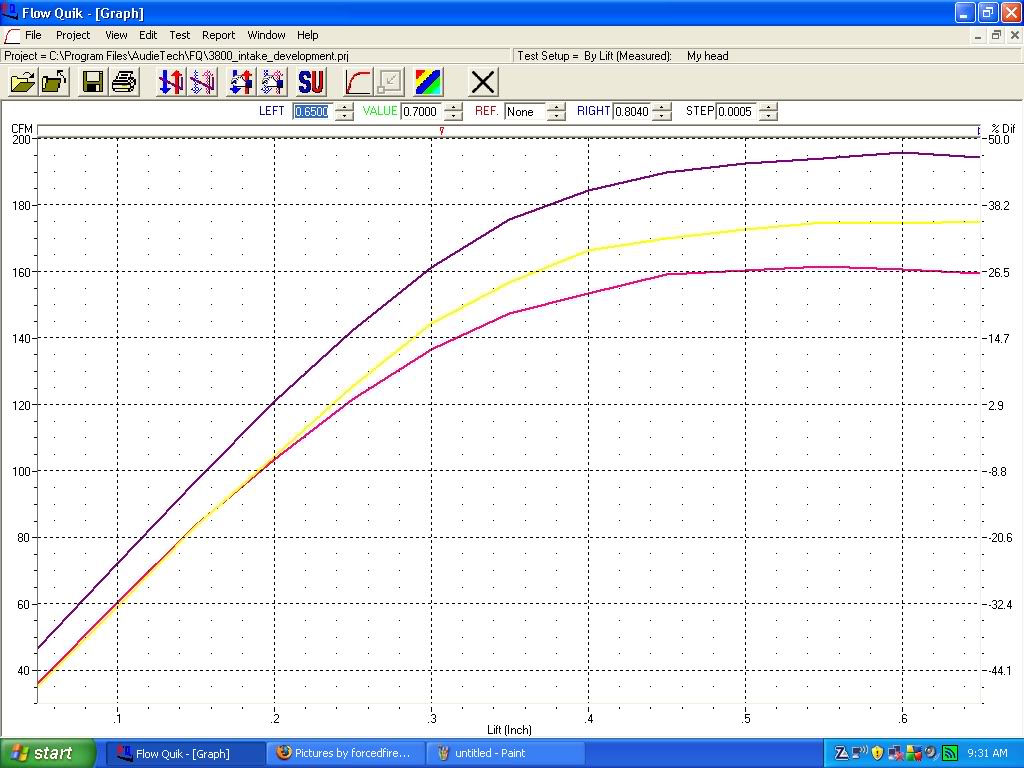This screenshot has height=768, width=1024.
Task: Click the red marker on the top ruler
Action: point(442,131)
